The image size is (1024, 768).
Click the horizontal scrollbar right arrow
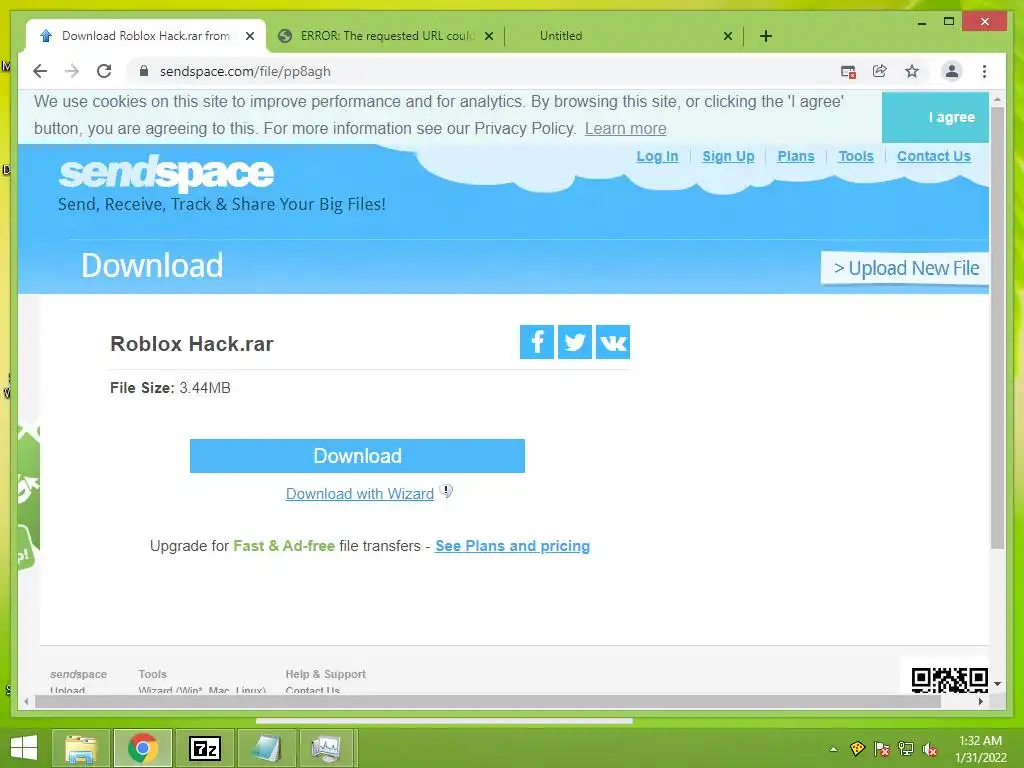coord(981,701)
